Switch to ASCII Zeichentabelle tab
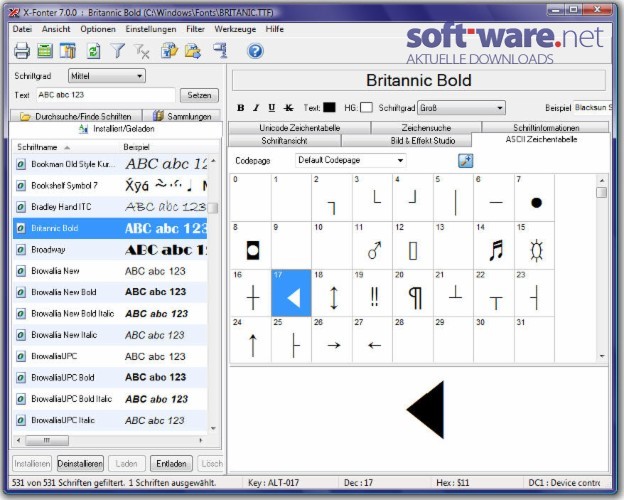The image size is (624, 500). [541, 139]
